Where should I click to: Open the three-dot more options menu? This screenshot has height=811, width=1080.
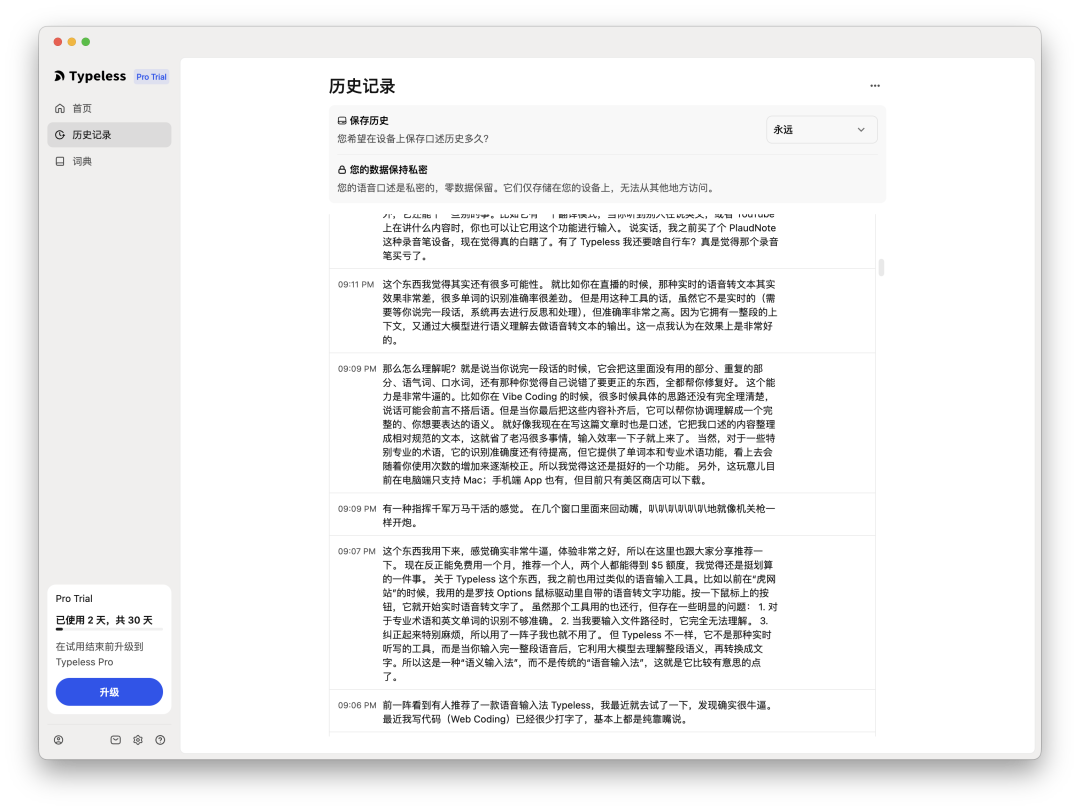tap(875, 85)
